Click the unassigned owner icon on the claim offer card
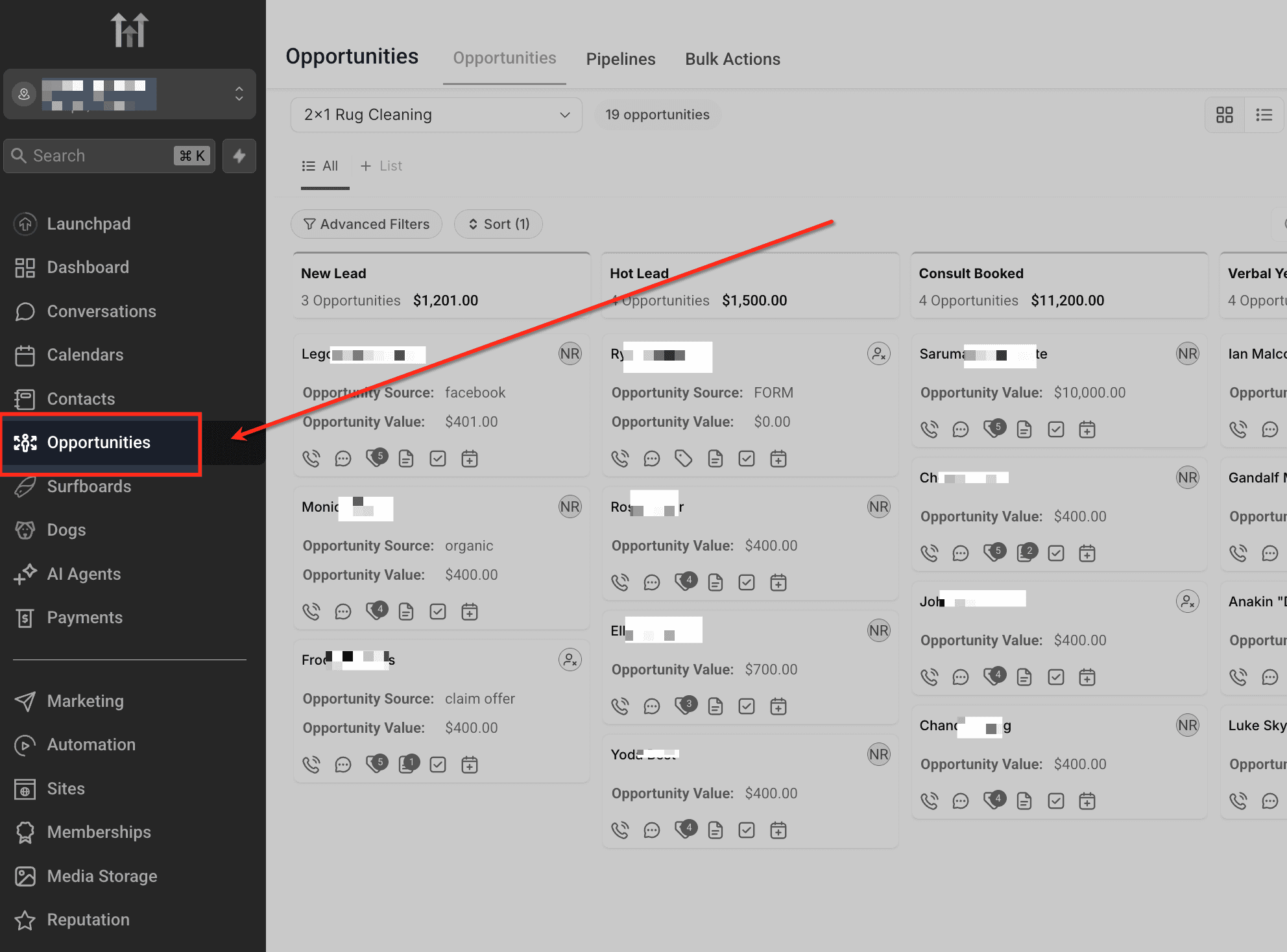Viewport: 1287px width, 952px height. click(570, 660)
